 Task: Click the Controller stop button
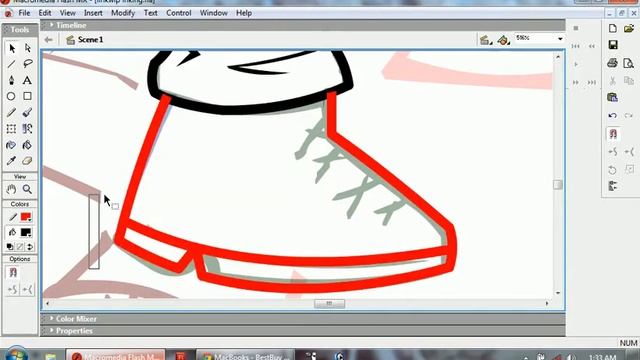[576, 28]
